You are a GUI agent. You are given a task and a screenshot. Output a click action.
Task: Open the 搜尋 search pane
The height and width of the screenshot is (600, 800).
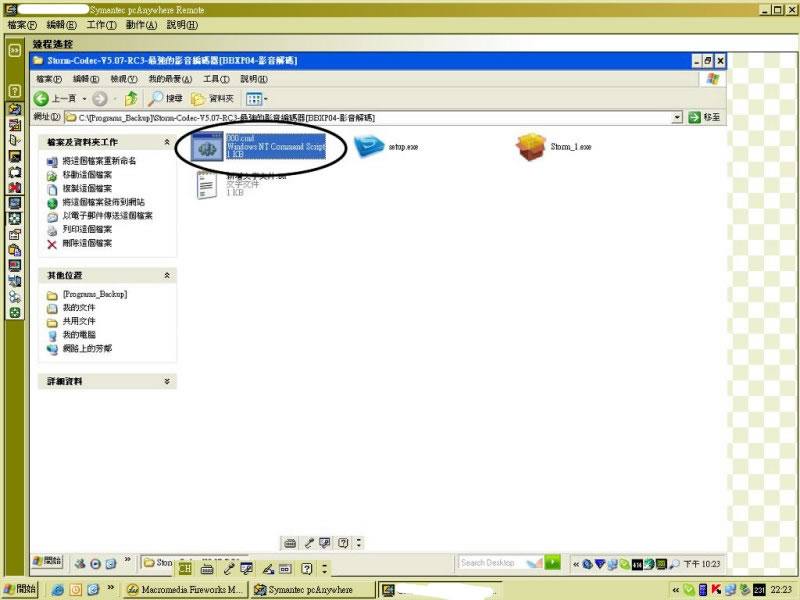[165, 98]
